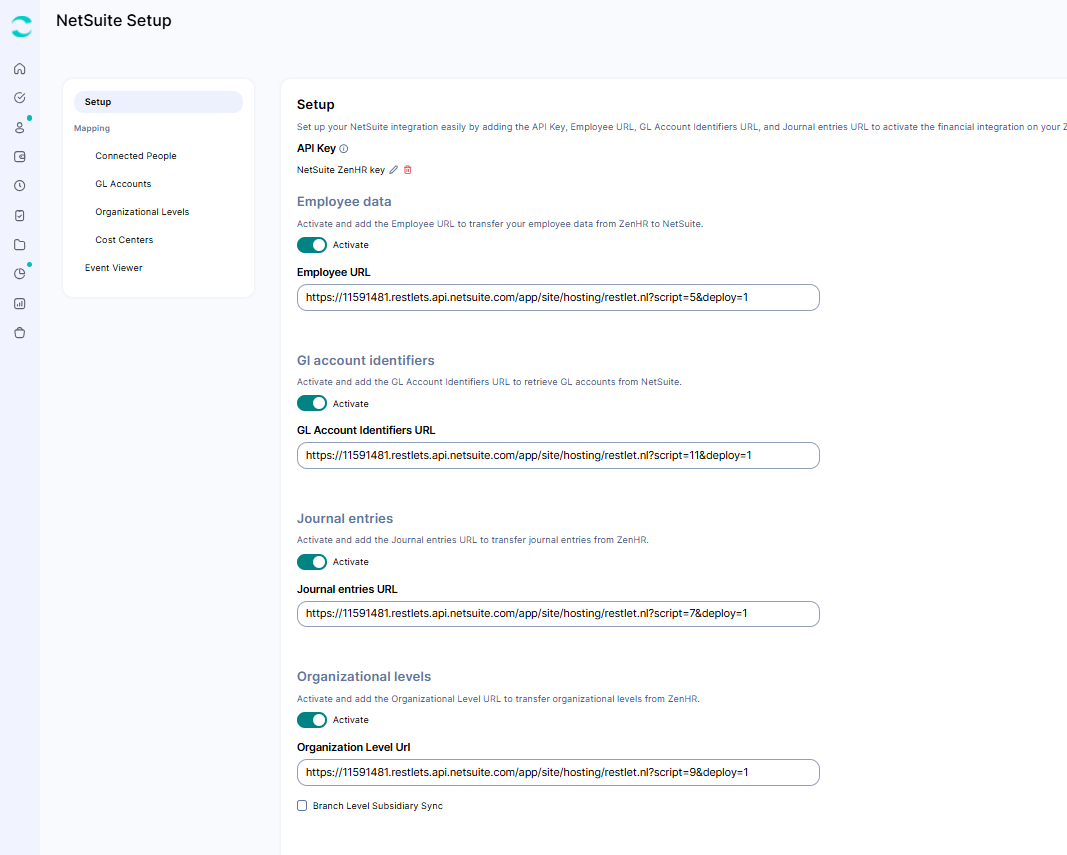Click the ZenHR logo icon

[x=21, y=26]
